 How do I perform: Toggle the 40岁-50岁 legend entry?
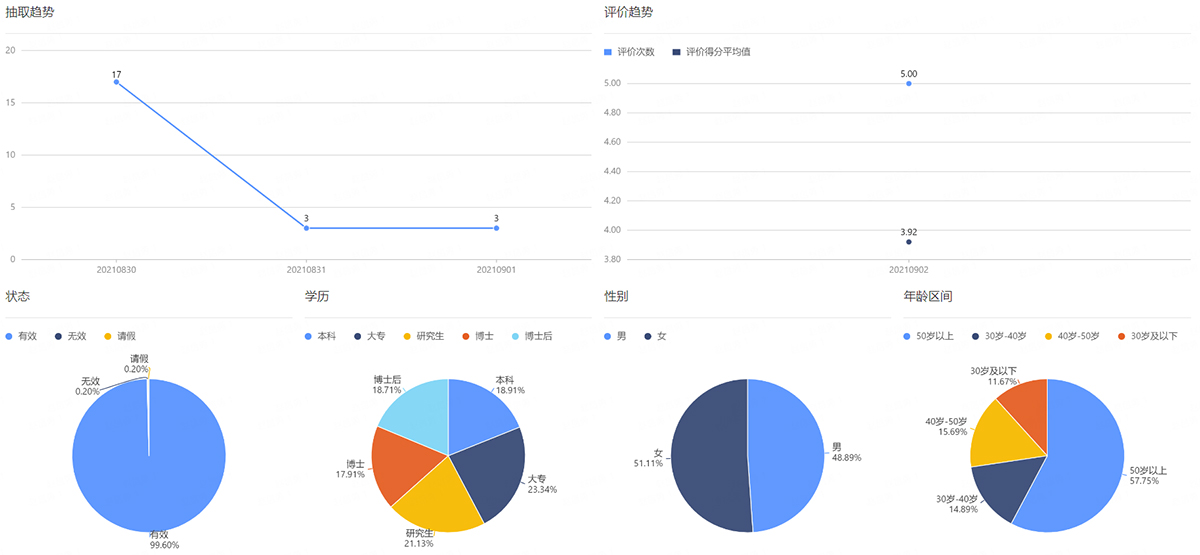(x=1072, y=336)
